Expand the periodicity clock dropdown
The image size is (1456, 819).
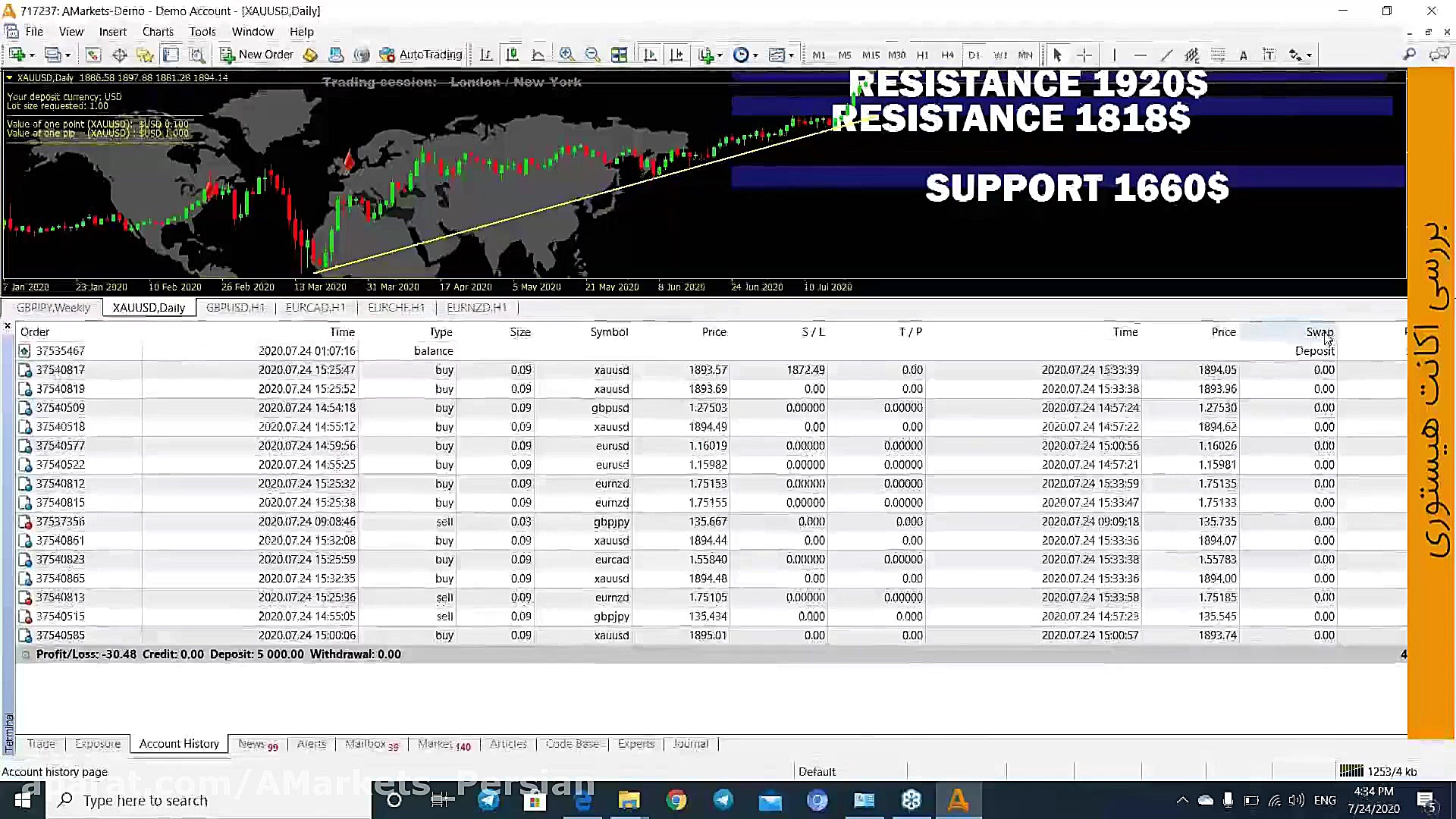[755, 55]
